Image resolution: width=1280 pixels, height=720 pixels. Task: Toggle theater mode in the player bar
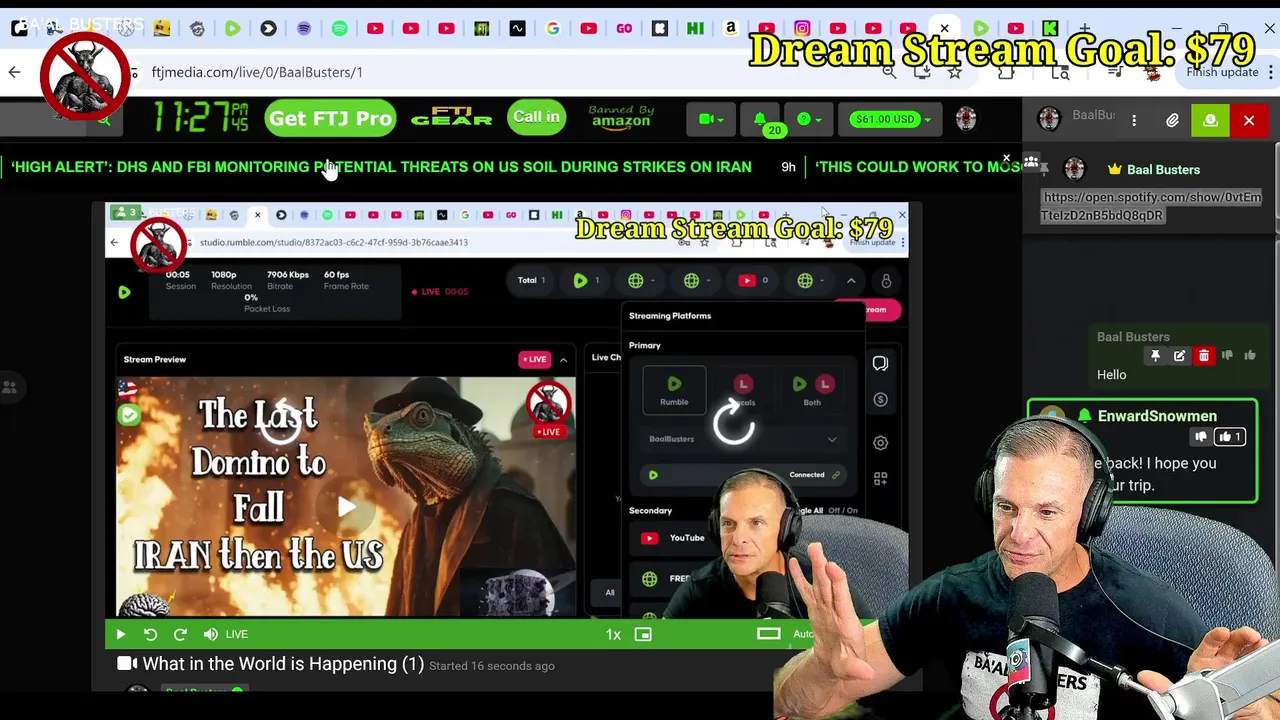click(768, 633)
